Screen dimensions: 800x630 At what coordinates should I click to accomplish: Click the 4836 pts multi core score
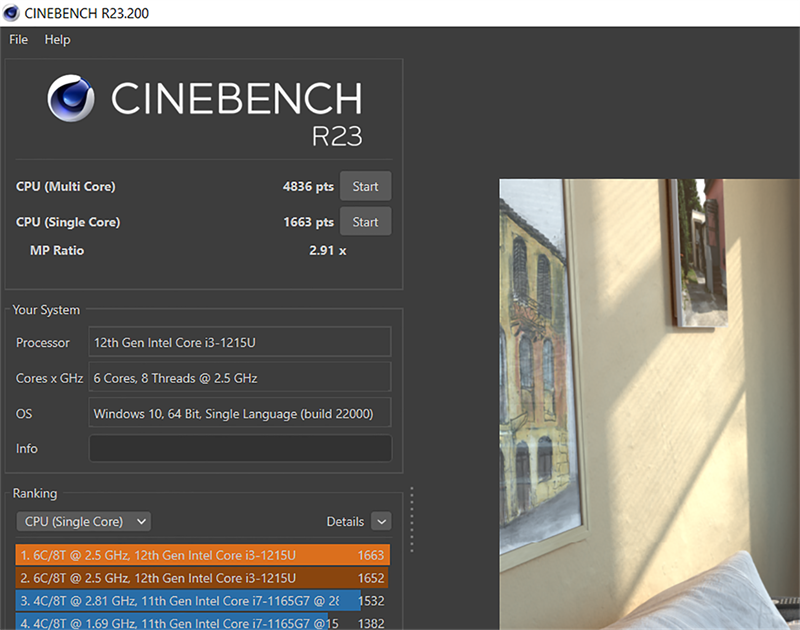pyautogui.click(x=308, y=186)
